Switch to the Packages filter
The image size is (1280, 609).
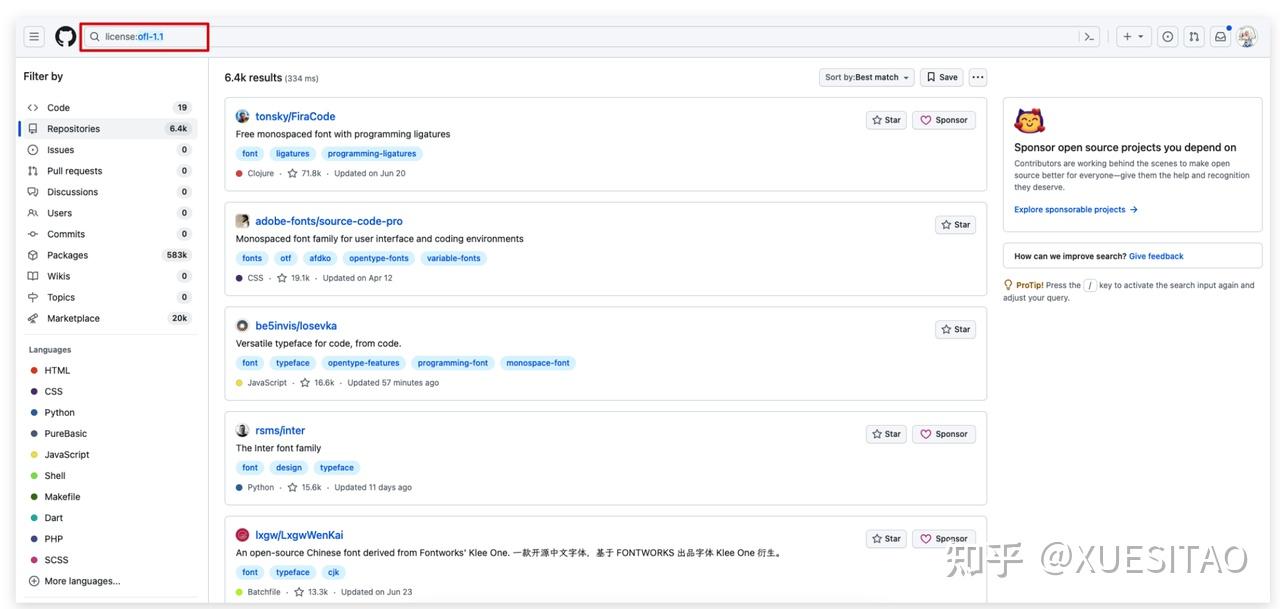point(67,255)
